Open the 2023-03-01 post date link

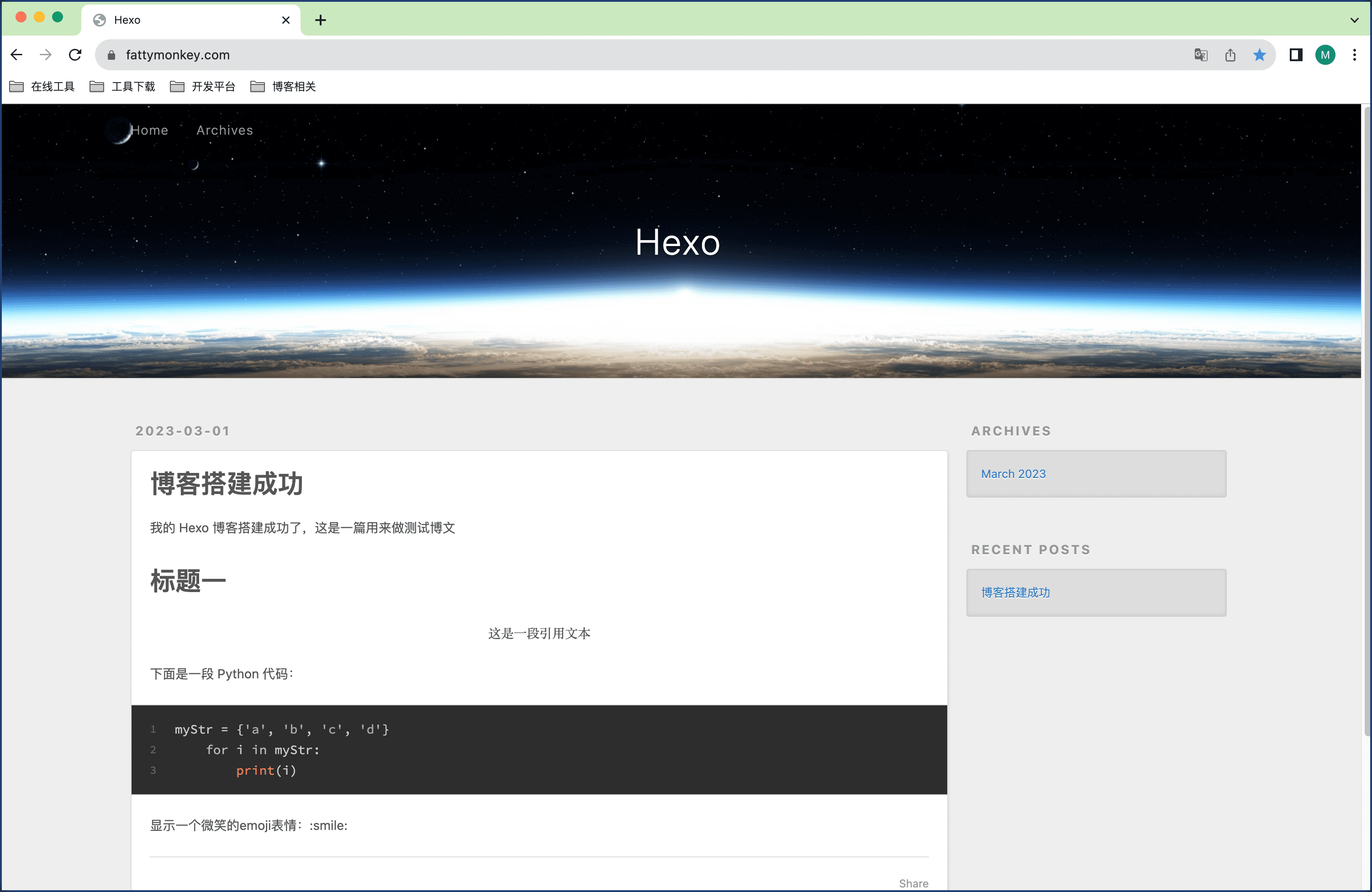183,431
